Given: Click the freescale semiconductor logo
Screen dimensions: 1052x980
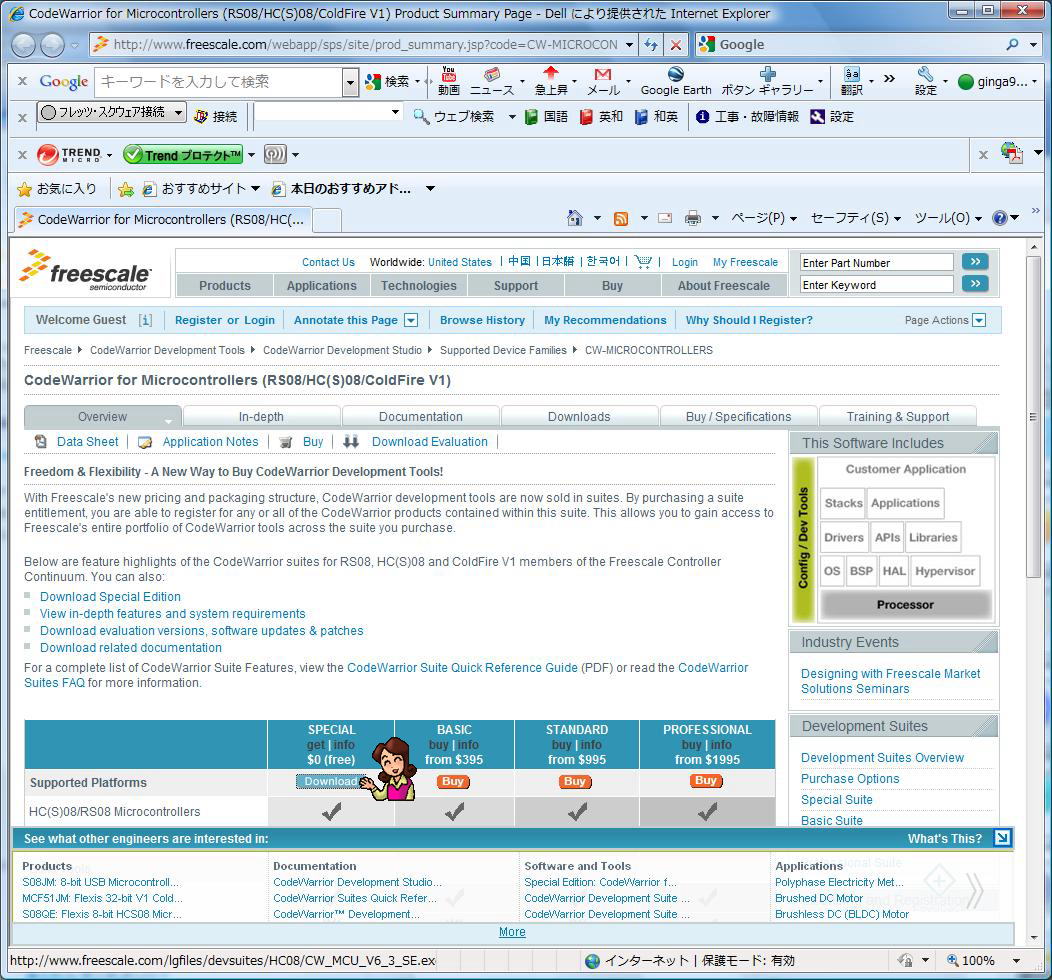Looking at the screenshot, I should 85,271.
